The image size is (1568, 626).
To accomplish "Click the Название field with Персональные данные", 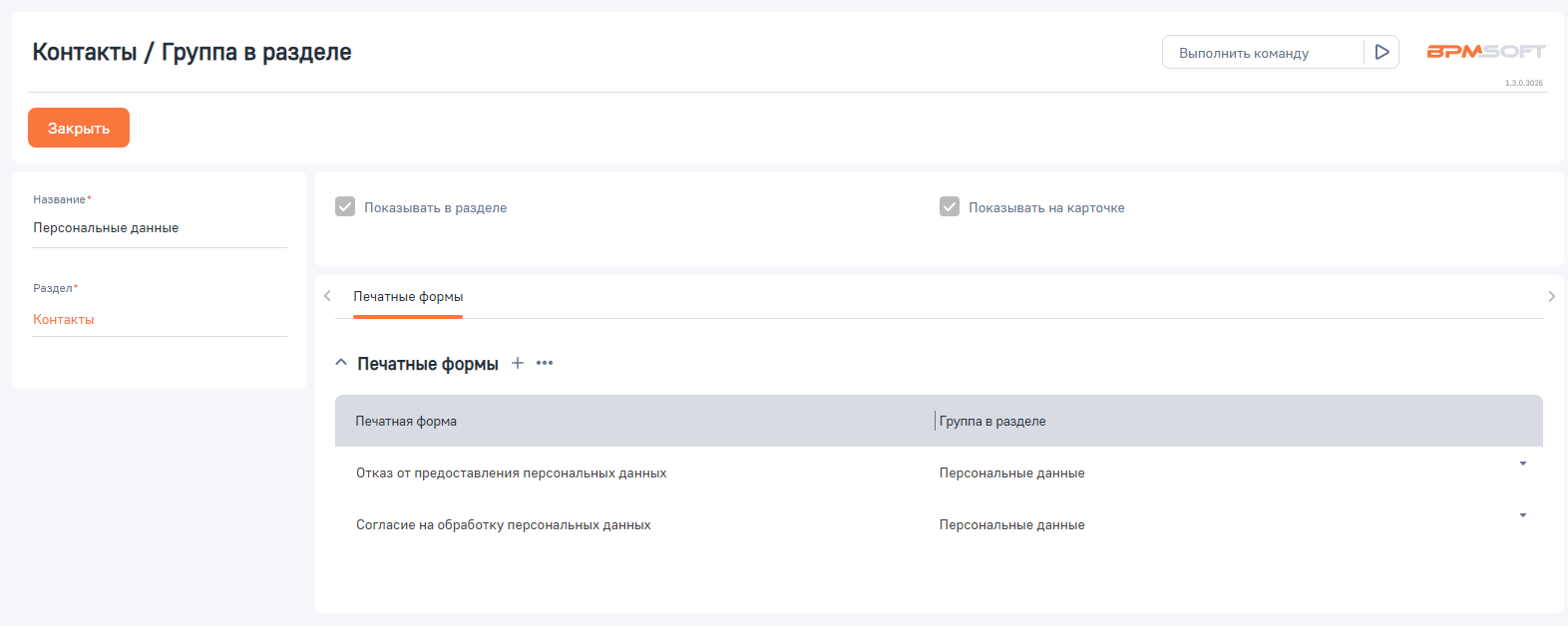I will coord(160,228).
